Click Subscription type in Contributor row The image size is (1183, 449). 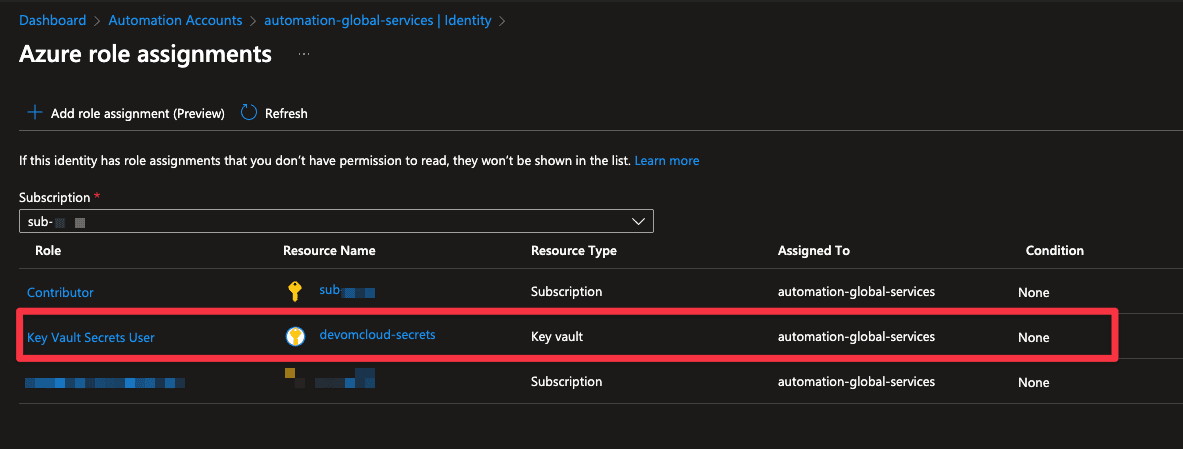click(567, 291)
